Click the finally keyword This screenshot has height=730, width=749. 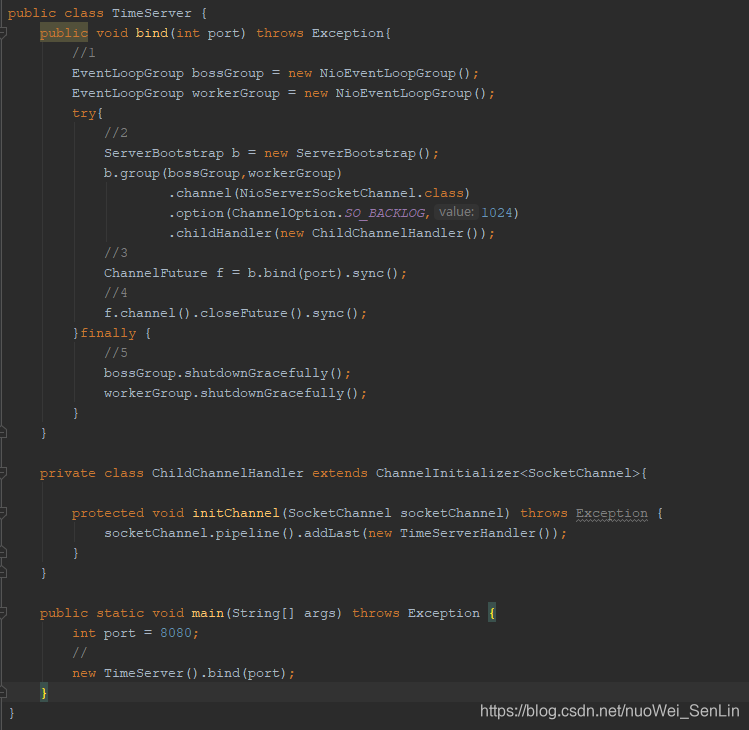coord(108,333)
